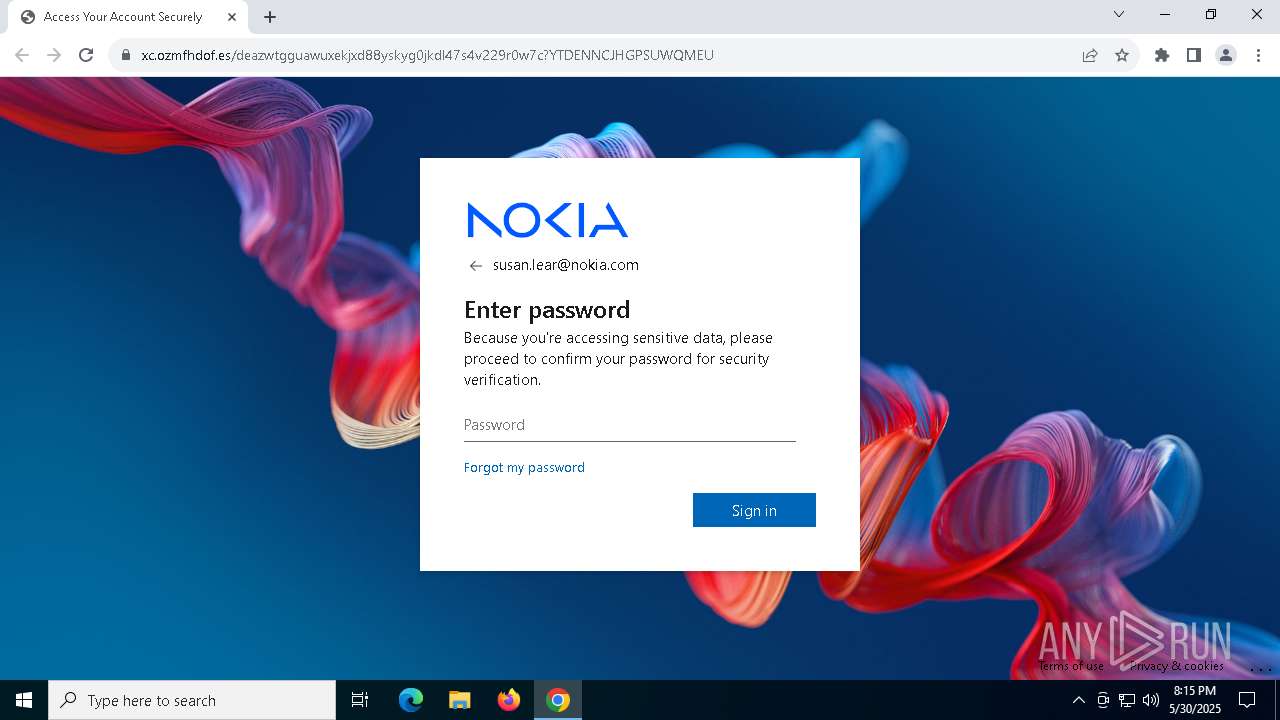Image resolution: width=1280 pixels, height=720 pixels.
Task: Click the address bar URL
Action: tap(427, 55)
